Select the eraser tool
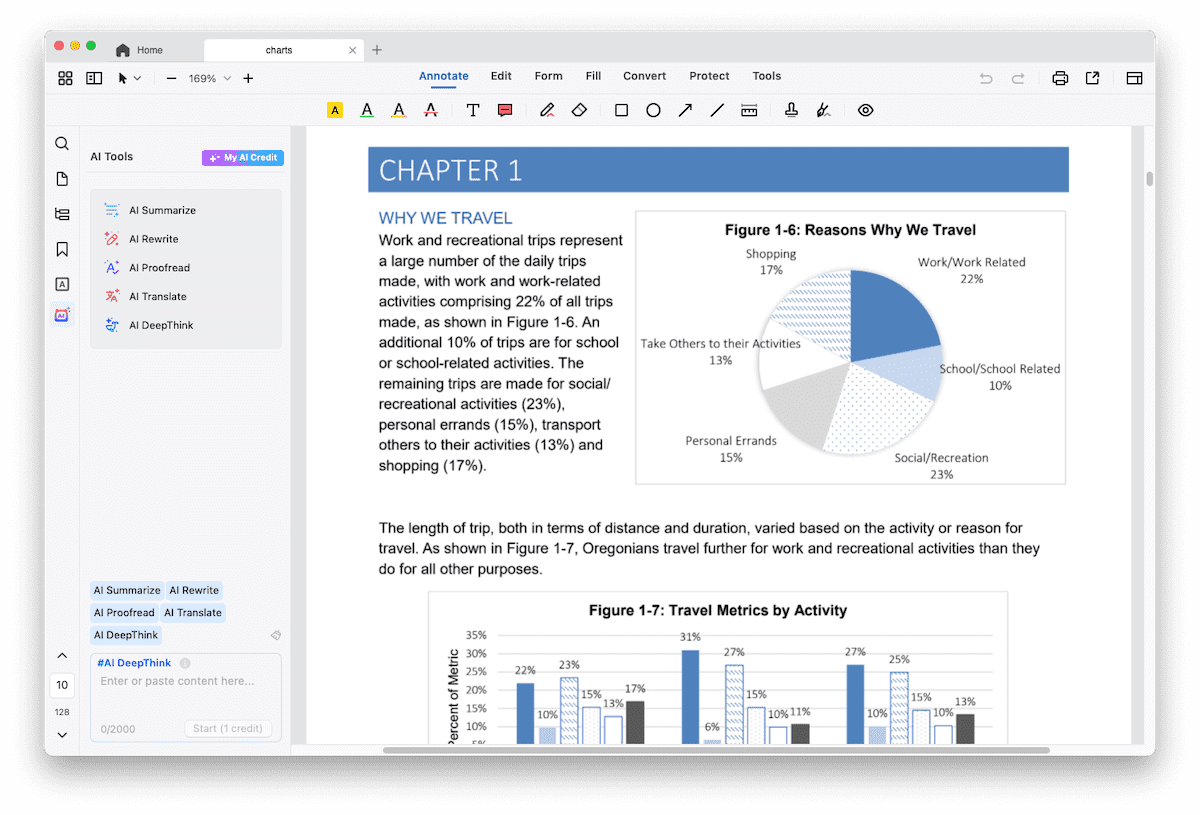Viewport: 1200px width, 815px height. coord(579,110)
